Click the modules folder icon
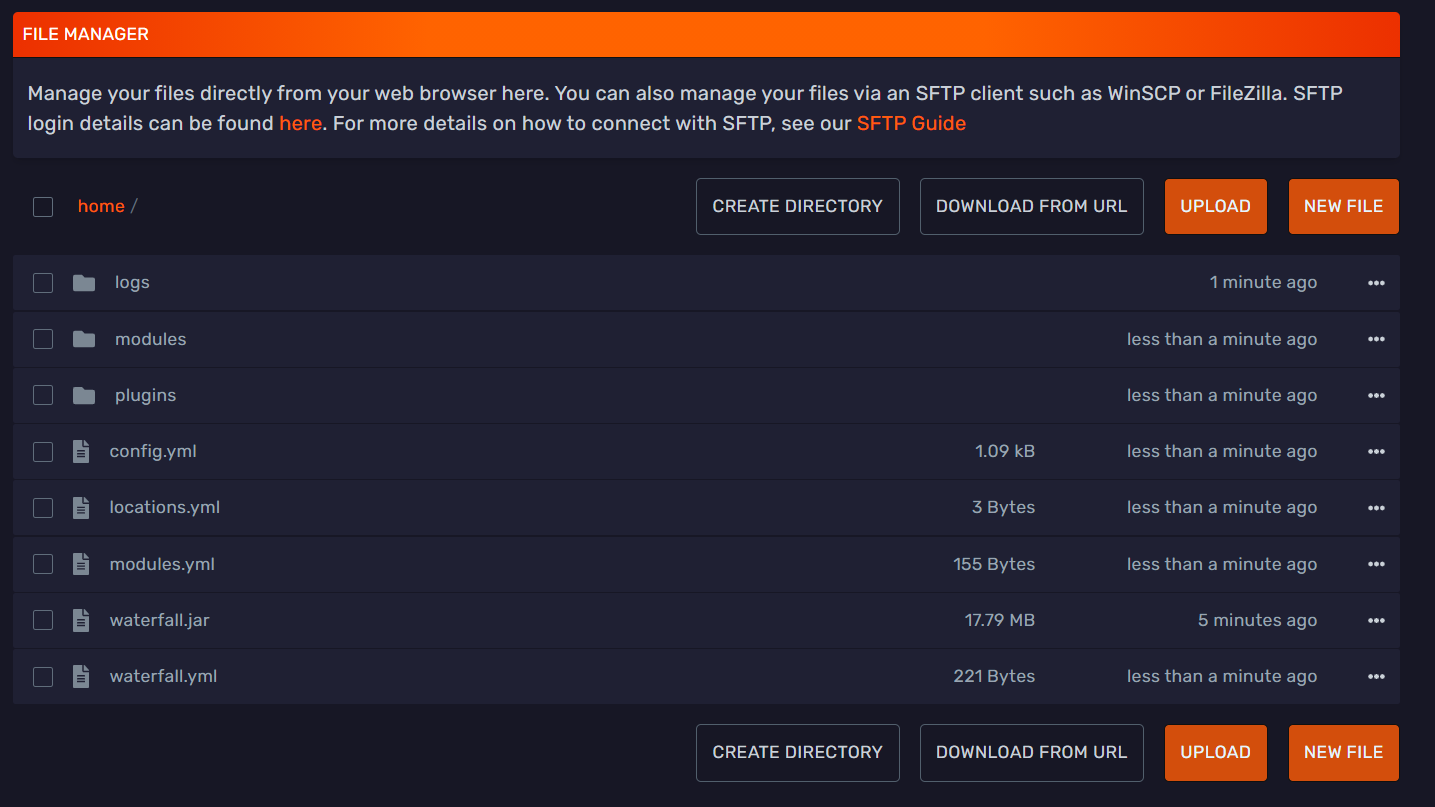The height and width of the screenshot is (807, 1435). [x=84, y=340]
